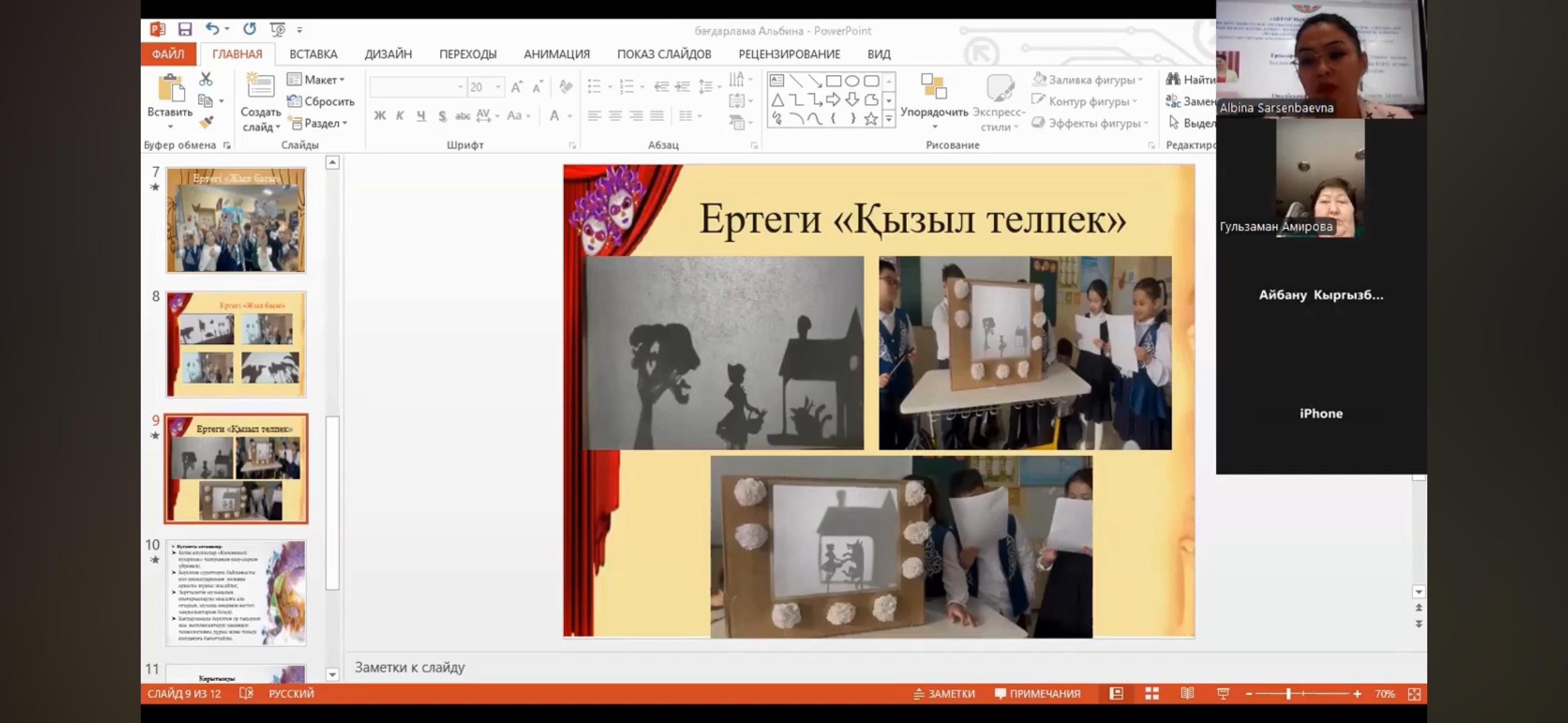Screen dimensions: 1568x723
Task: Select the star shape in shapes gallery
Action: click(871, 119)
